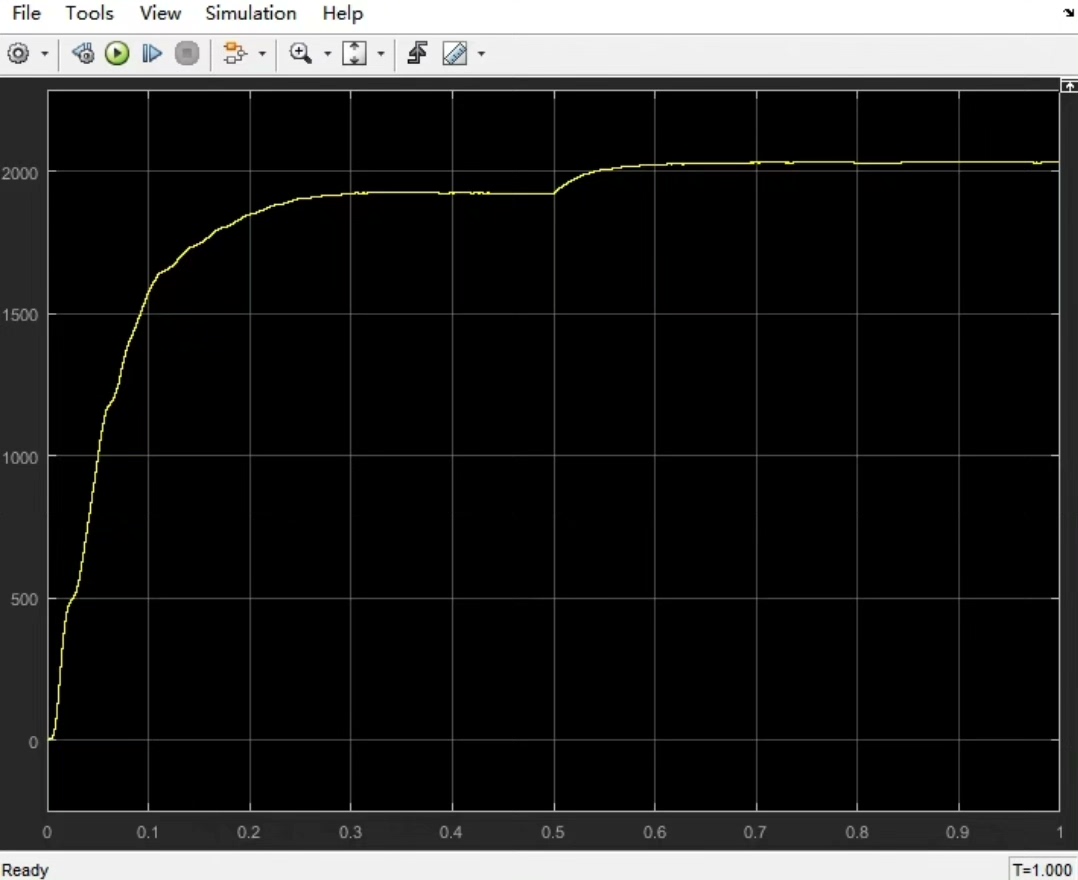Open the Tools menu
Image resolution: width=1078 pixels, height=880 pixels.
pos(89,13)
